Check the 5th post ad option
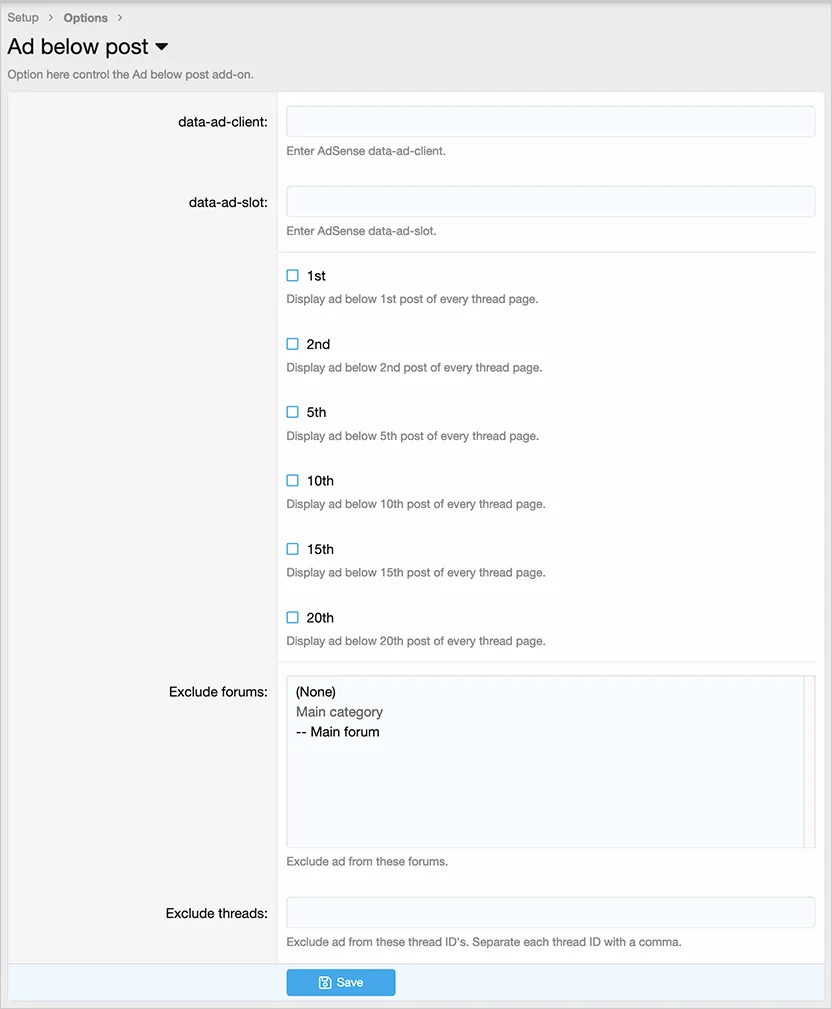This screenshot has width=832, height=1009. [x=293, y=412]
